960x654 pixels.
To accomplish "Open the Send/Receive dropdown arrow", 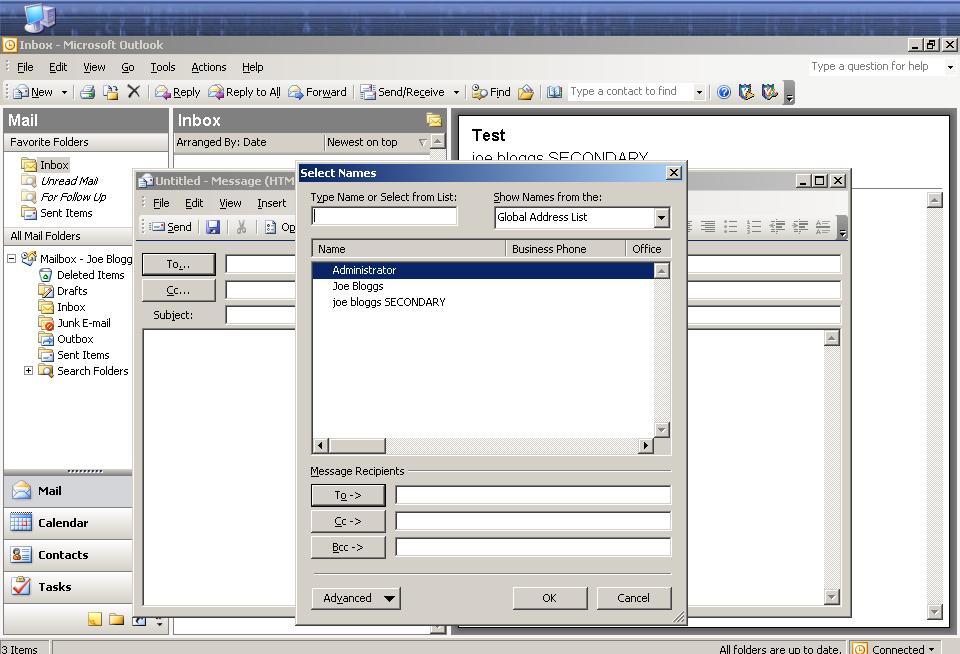I will (x=456, y=92).
